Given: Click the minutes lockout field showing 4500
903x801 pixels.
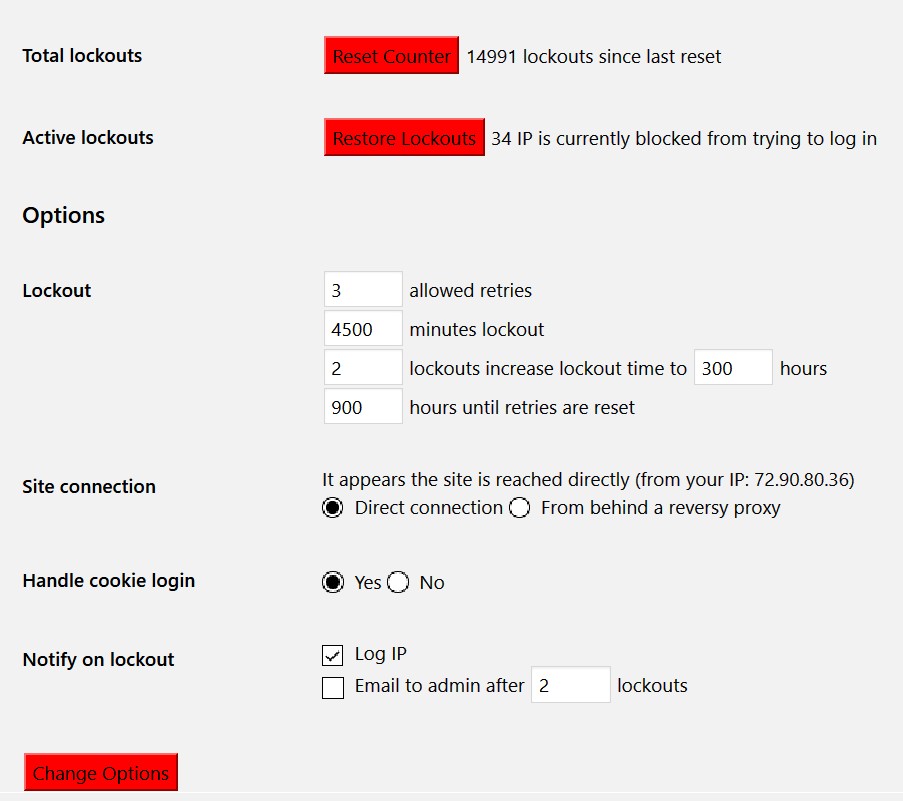Looking at the screenshot, I should (x=363, y=329).
